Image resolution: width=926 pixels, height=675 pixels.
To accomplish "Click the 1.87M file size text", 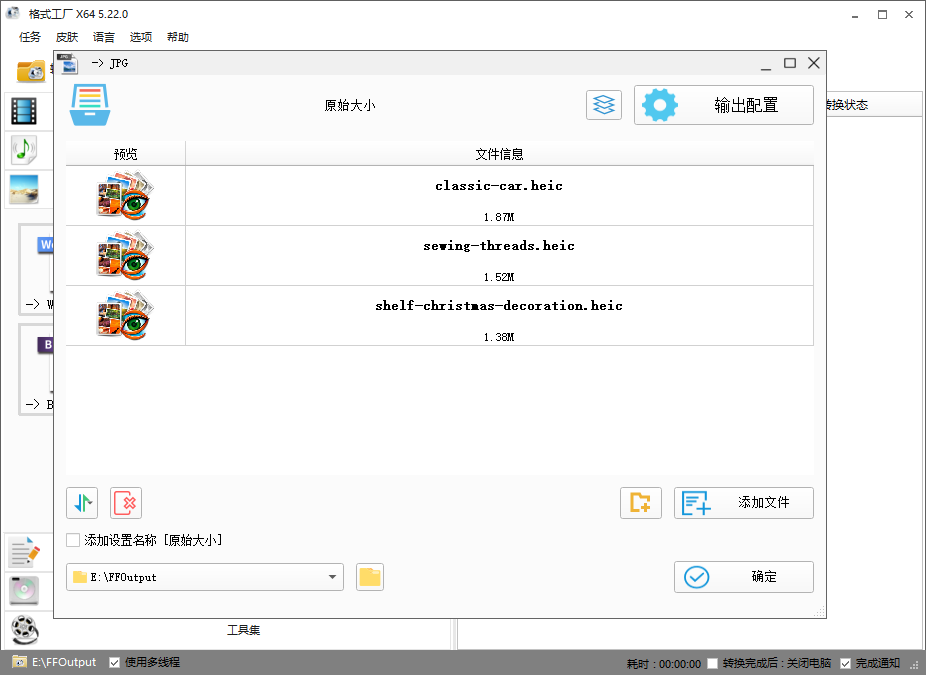I will (499, 217).
